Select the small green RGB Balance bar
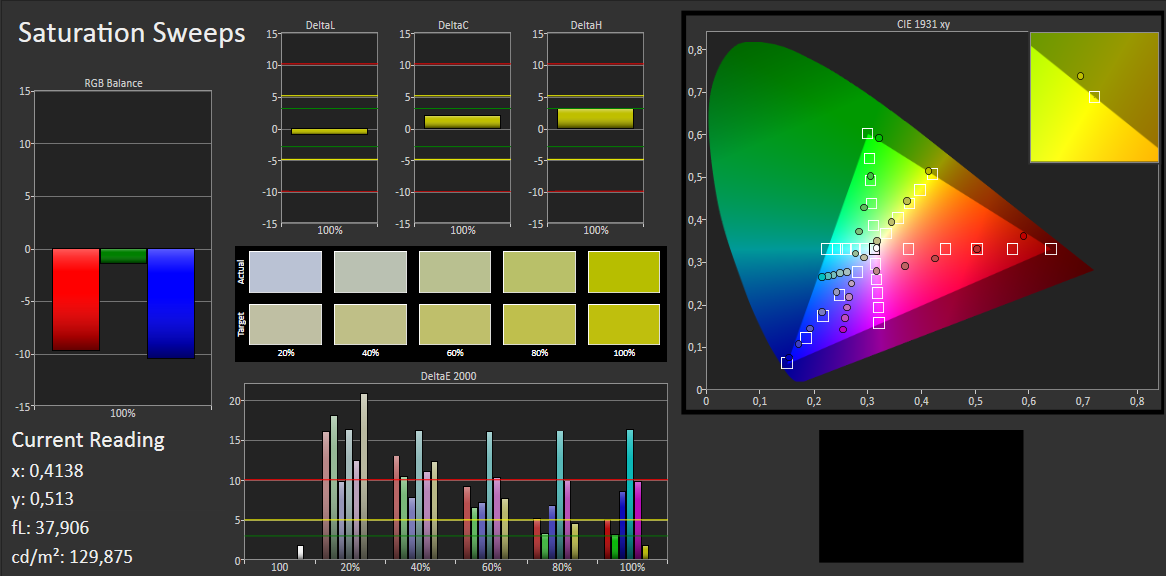The height and width of the screenshot is (576, 1166). point(123,256)
